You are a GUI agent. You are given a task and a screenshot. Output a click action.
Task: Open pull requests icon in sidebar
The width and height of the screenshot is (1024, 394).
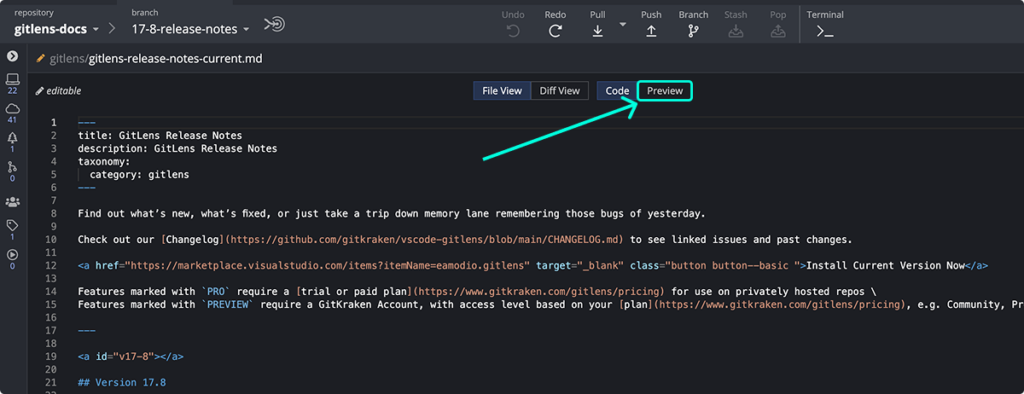click(12, 171)
